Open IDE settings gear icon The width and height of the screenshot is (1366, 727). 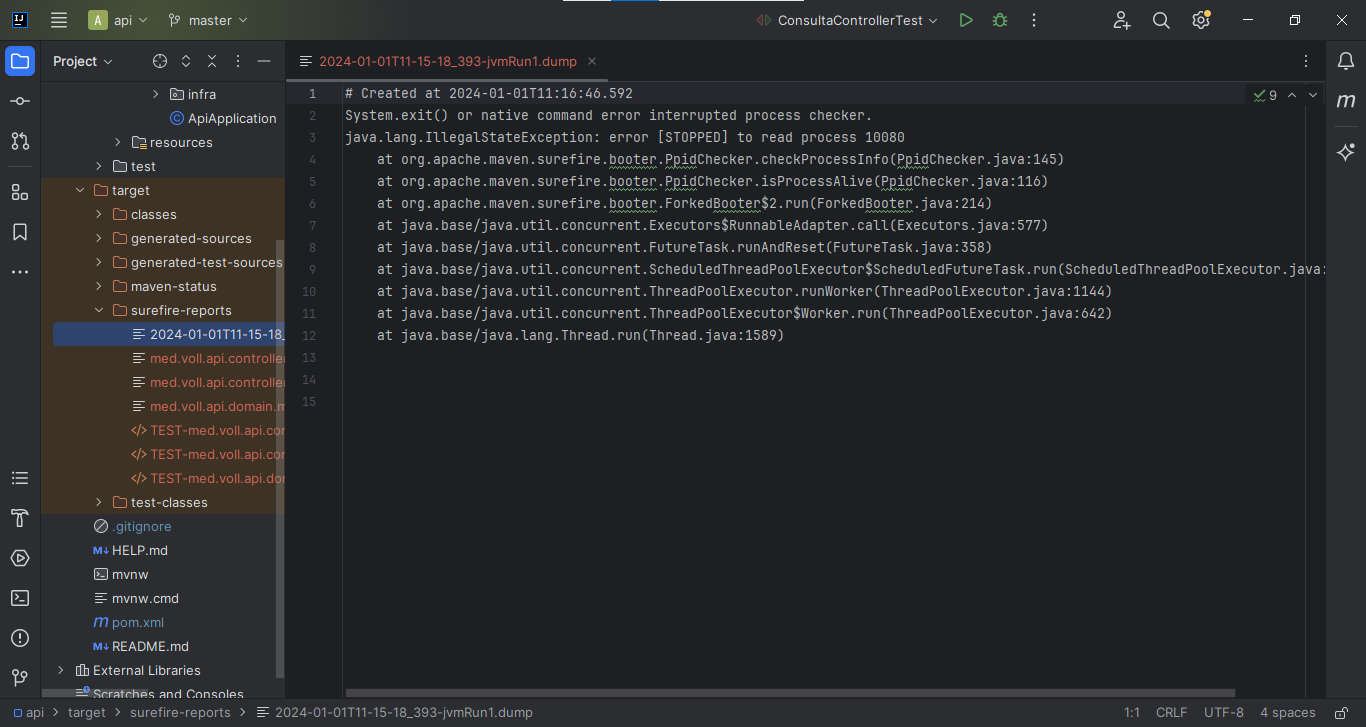[1201, 20]
